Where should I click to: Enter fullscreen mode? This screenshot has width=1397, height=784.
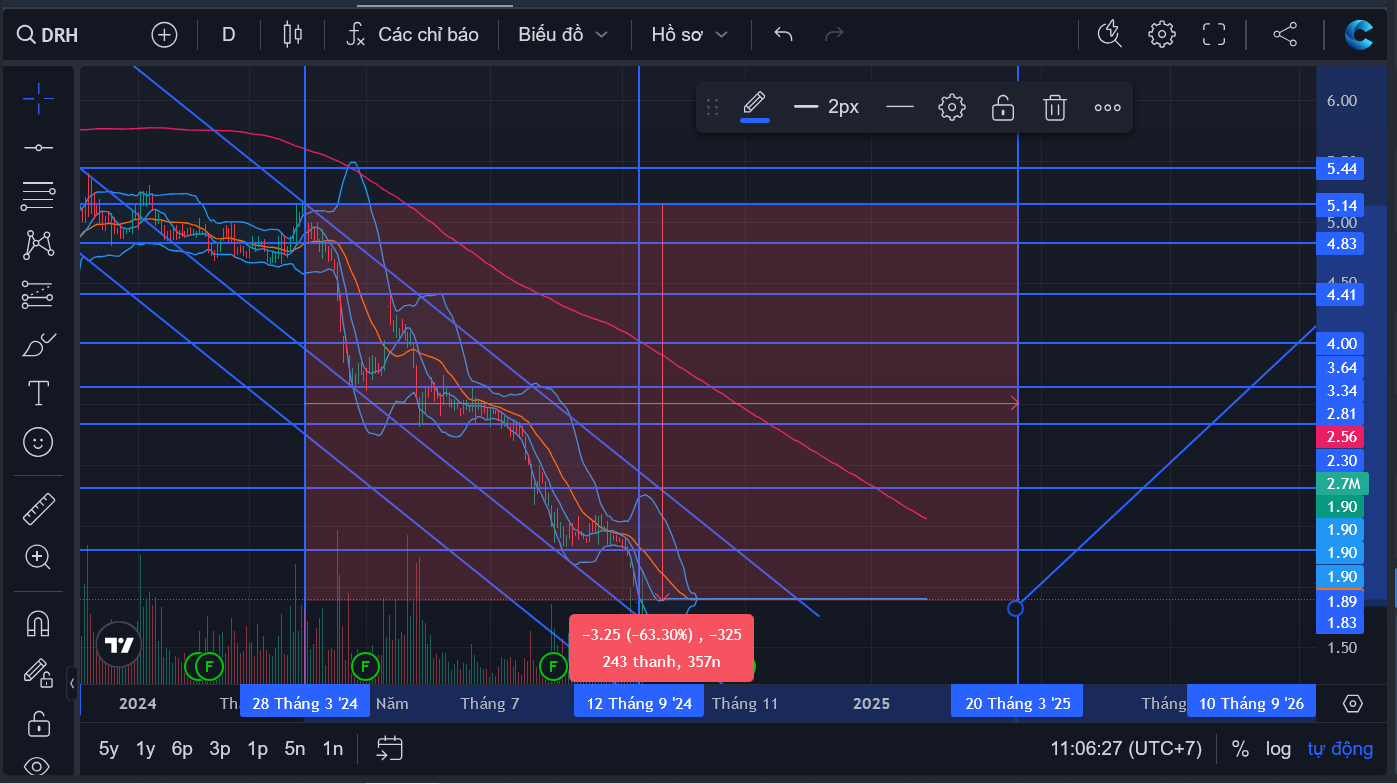(1214, 35)
